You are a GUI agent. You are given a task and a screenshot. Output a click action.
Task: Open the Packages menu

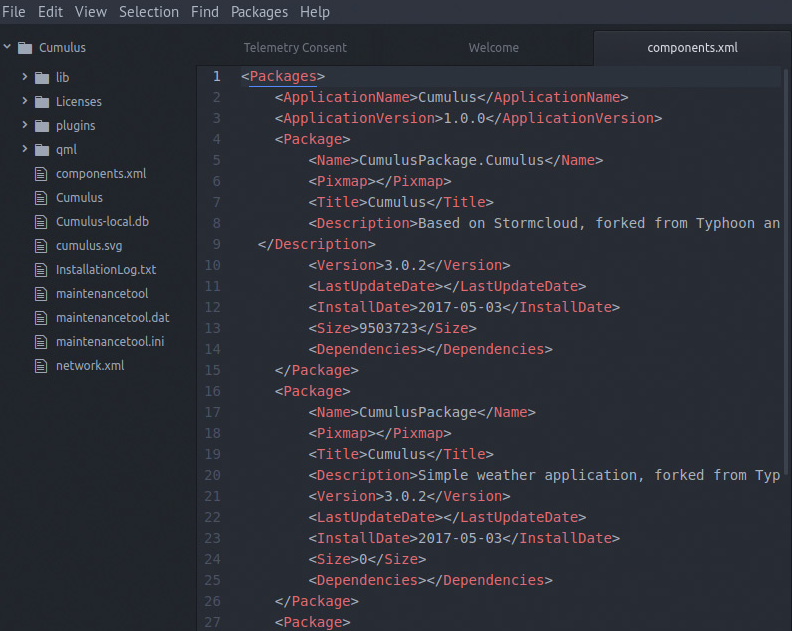pos(259,12)
